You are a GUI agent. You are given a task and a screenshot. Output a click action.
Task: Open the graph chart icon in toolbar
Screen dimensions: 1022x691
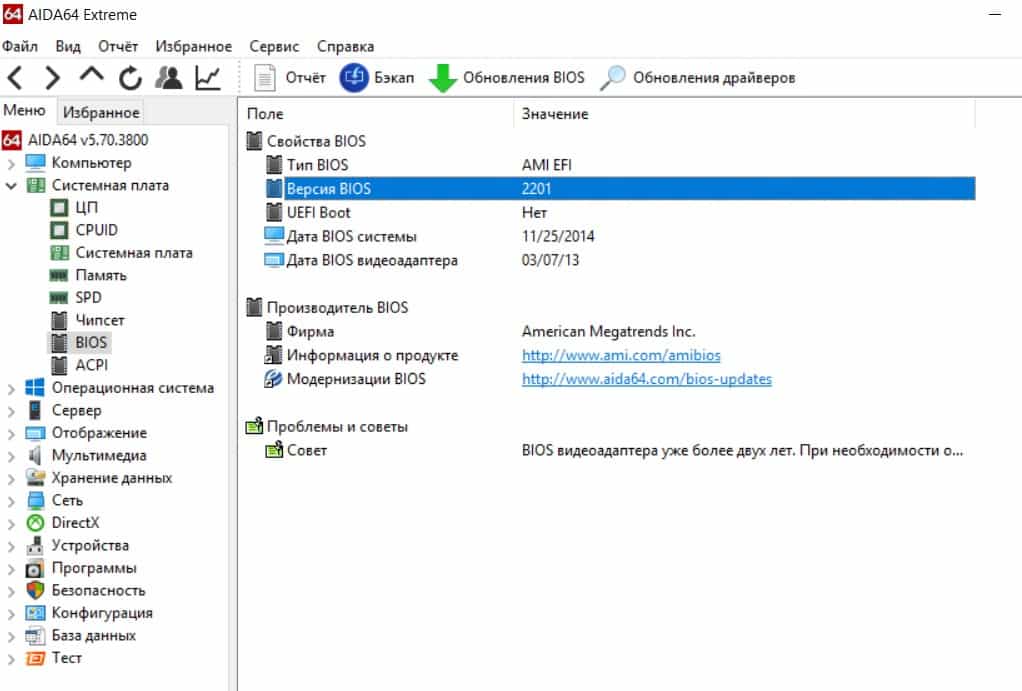click(x=208, y=78)
